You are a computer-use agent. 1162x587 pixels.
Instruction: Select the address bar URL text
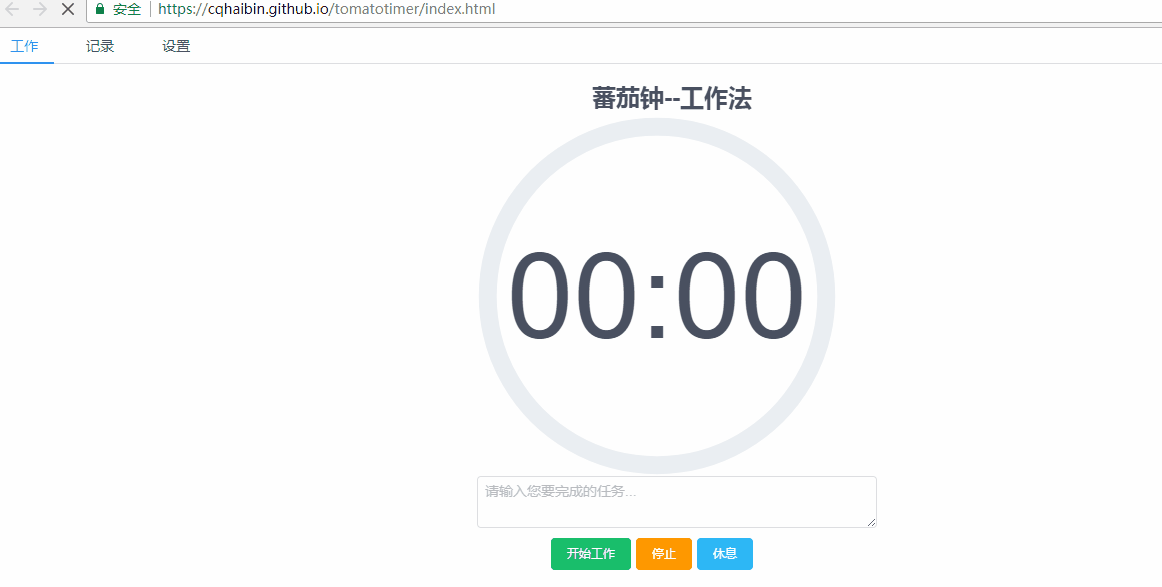(325, 9)
